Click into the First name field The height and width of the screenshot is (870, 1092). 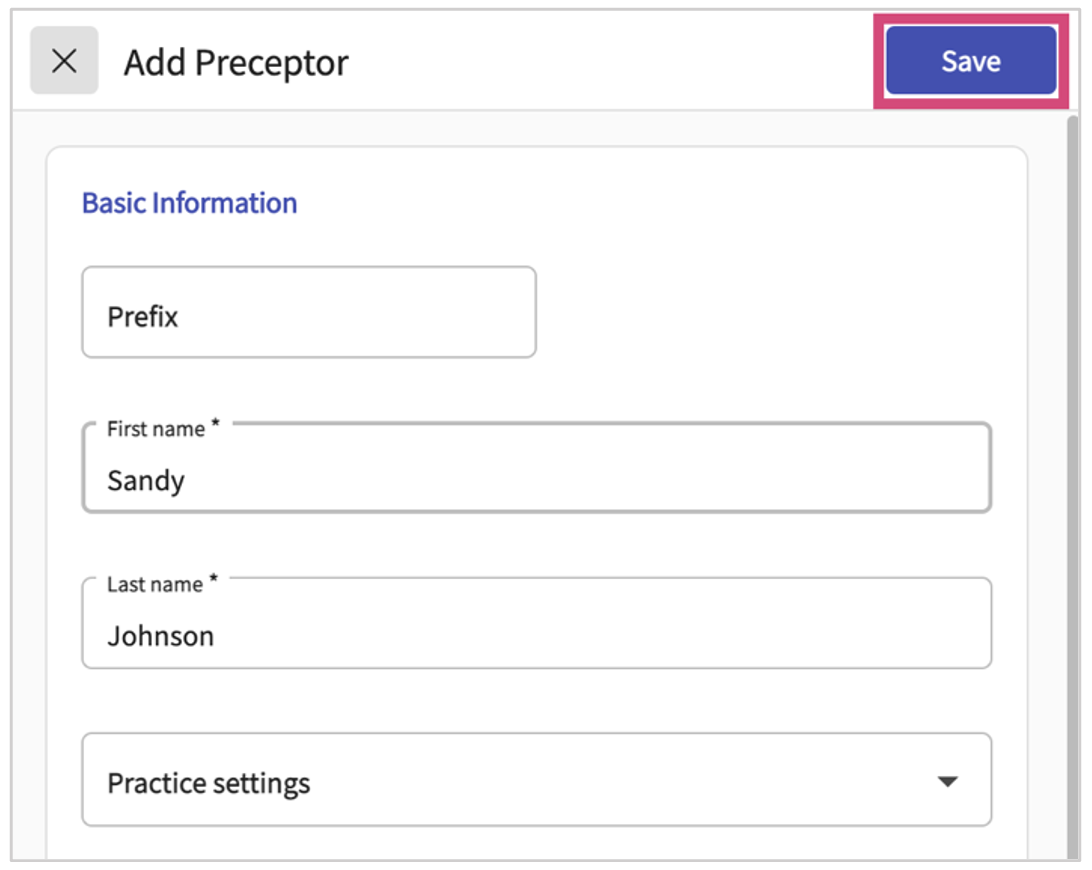click(536, 480)
